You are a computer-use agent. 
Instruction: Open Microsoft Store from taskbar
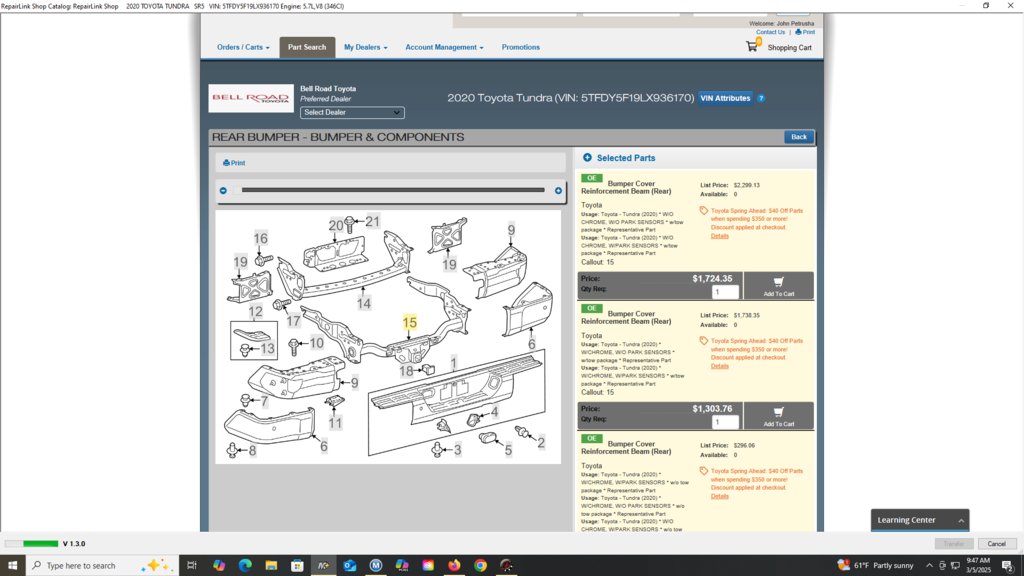coord(297,566)
